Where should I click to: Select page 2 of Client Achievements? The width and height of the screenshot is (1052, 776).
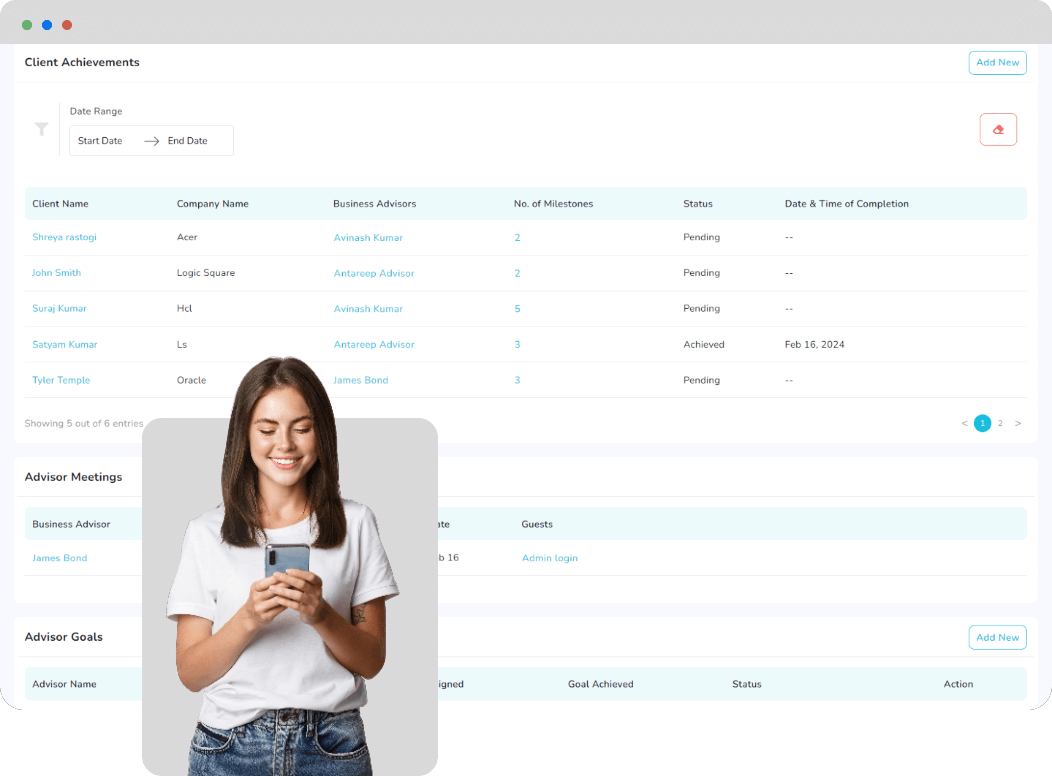tap(1000, 423)
